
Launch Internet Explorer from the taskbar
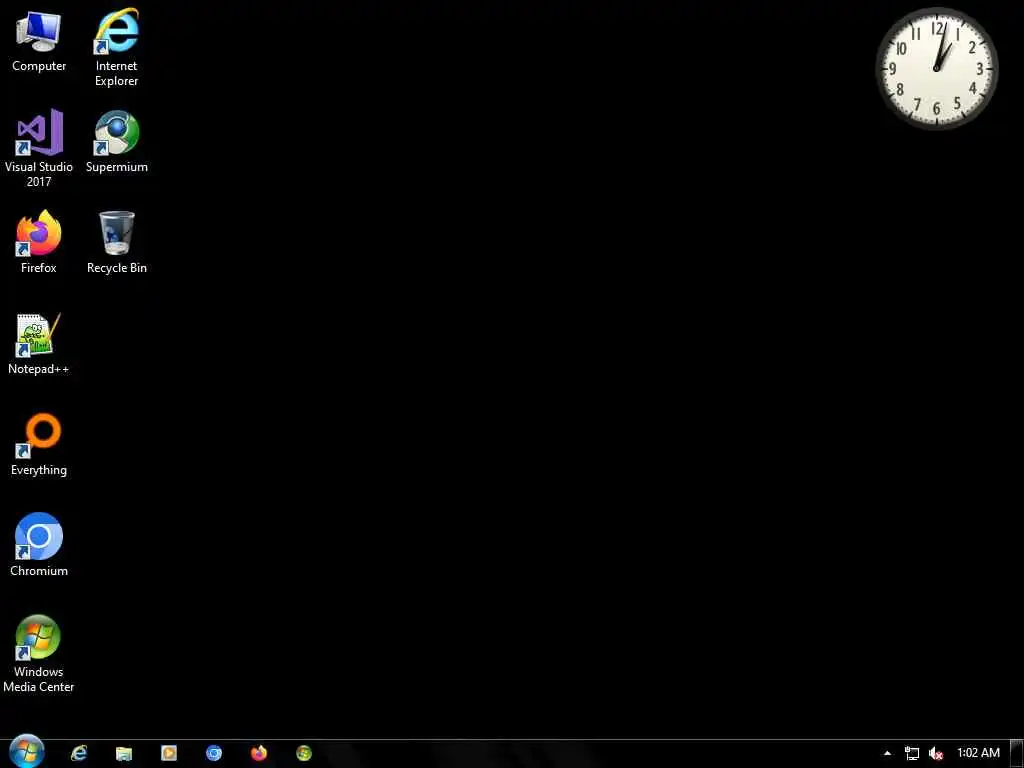coord(79,753)
